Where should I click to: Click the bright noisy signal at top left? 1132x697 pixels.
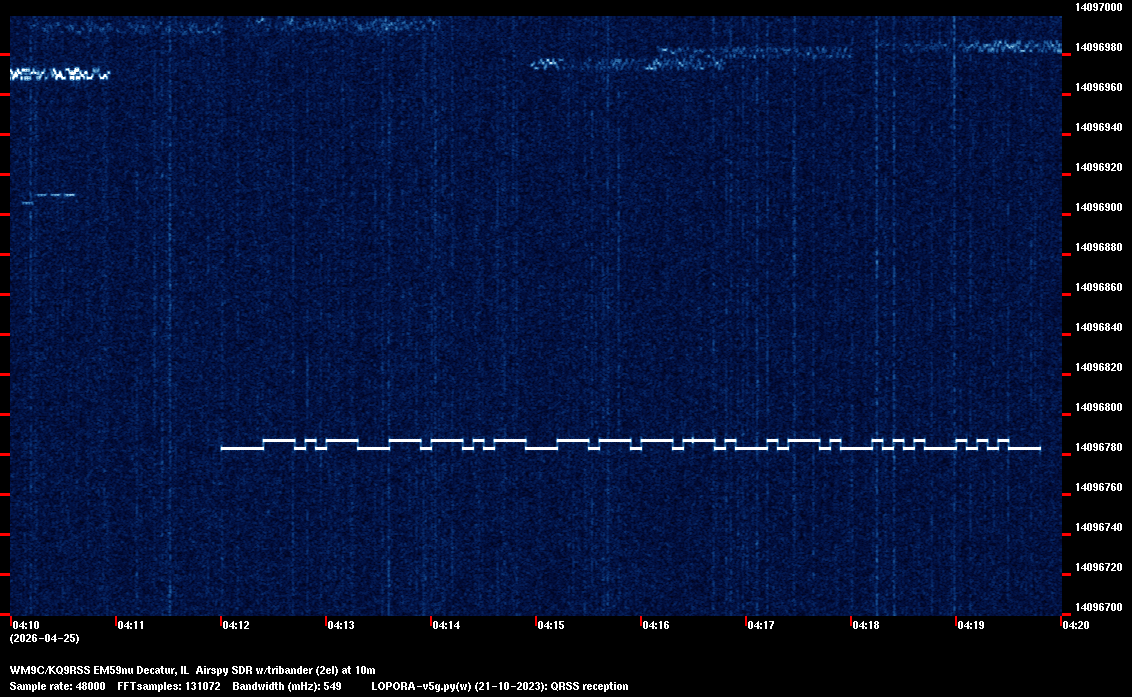(x=59, y=74)
